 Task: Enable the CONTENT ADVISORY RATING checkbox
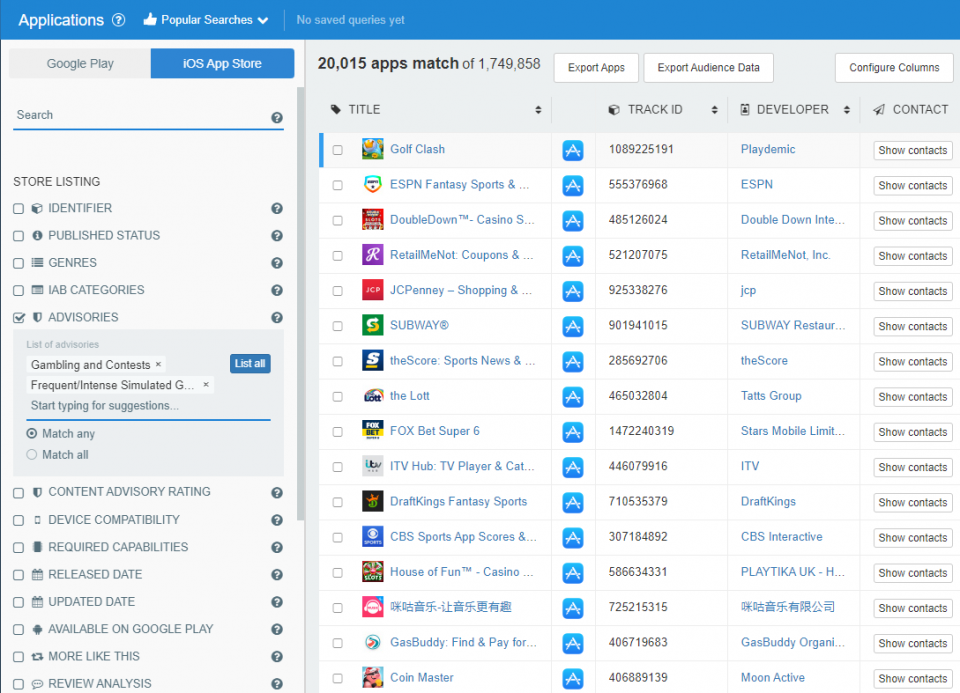point(18,493)
